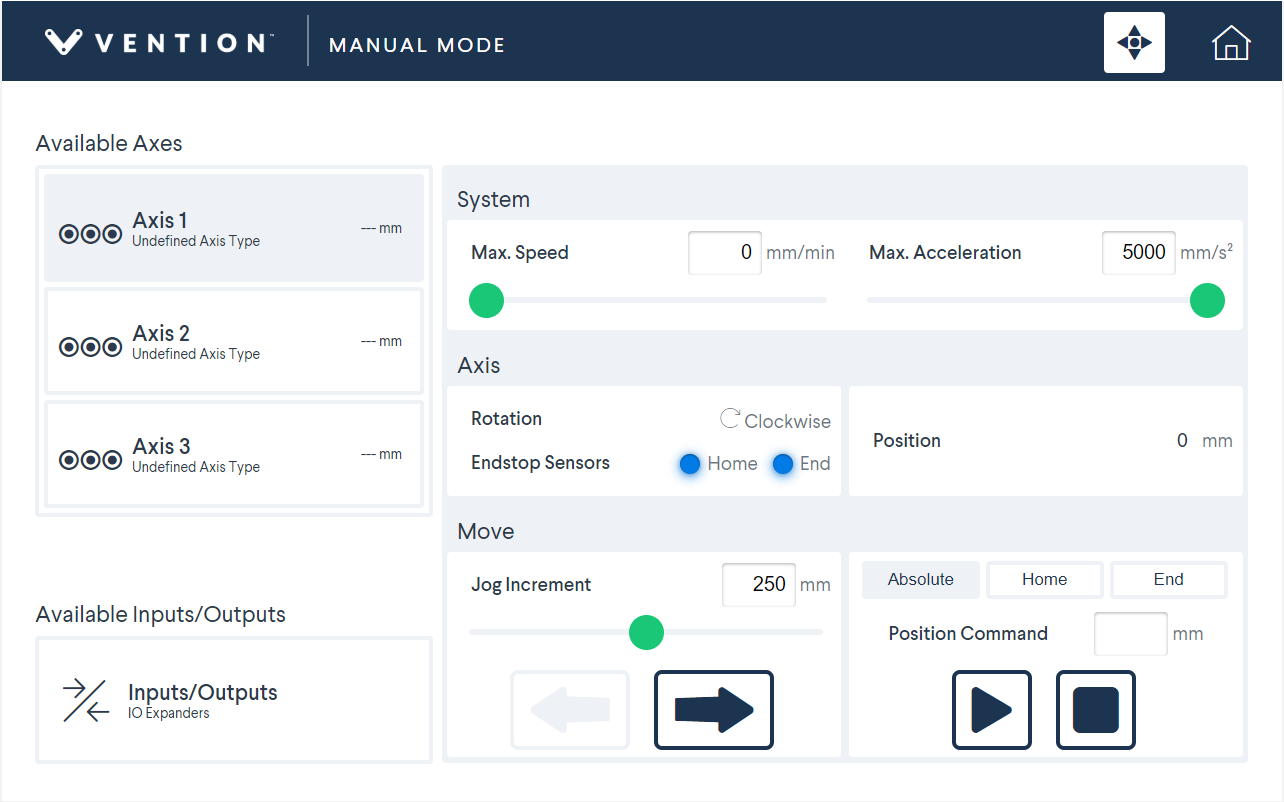Image resolution: width=1284 pixels, height=802 pixels.
Task: Click the 'Move' section heading
Action: click(485, 532)
